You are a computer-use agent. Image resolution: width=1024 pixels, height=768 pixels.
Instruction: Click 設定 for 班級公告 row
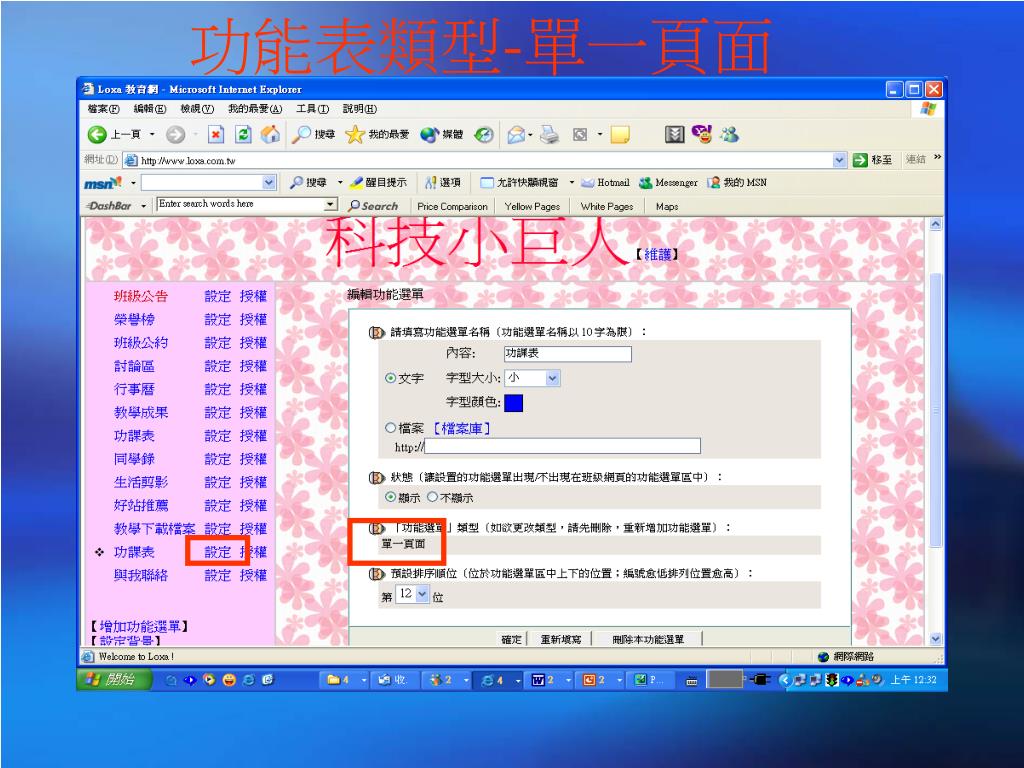[217, 296]
